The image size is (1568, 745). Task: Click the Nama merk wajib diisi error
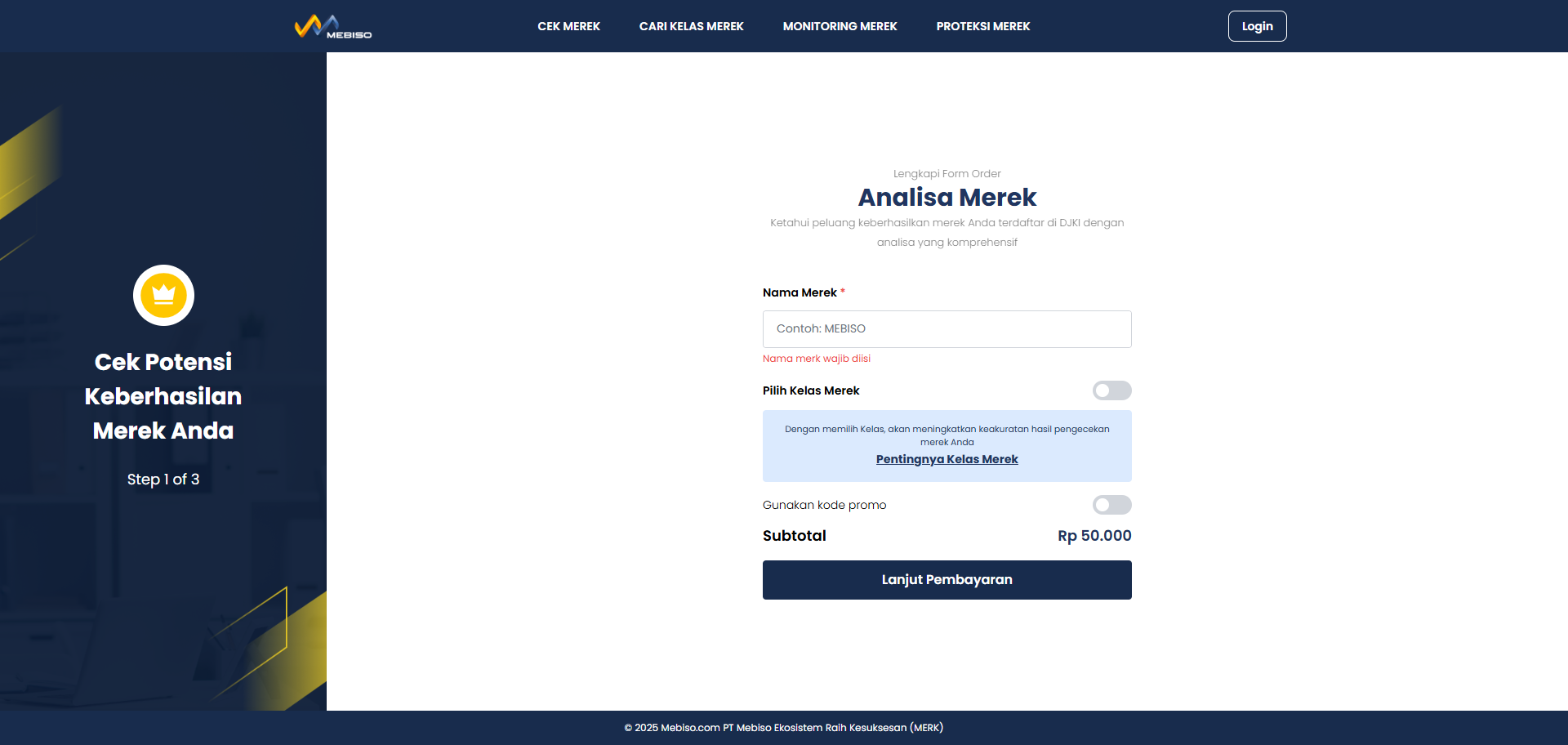(817, 359)
